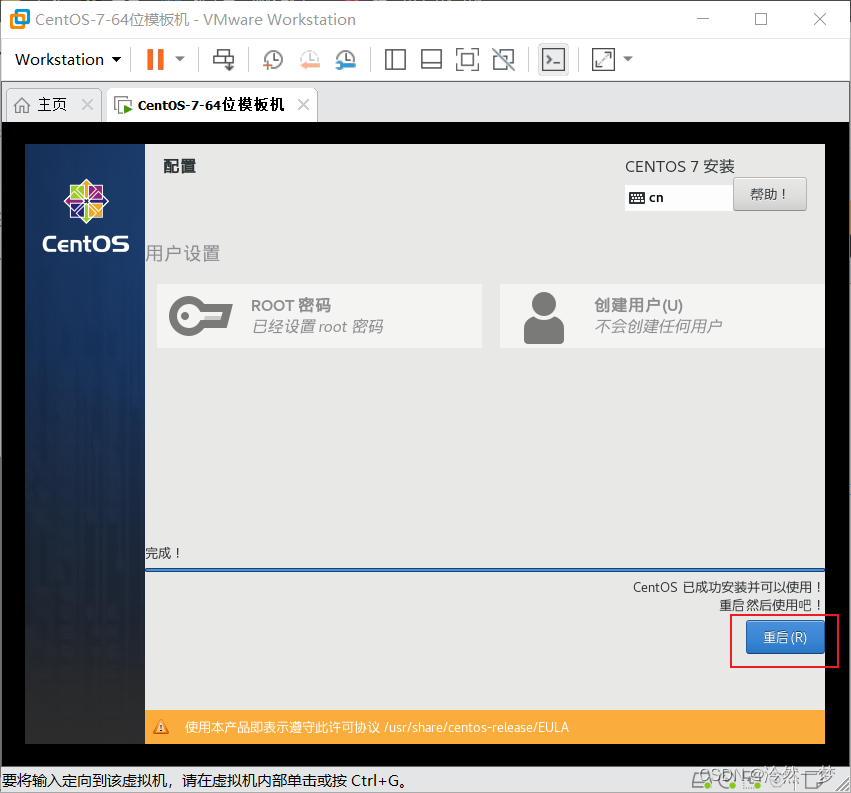Maximize the VMware Workstation window
This screenshot has height=793, width=851.
[761, 19]
